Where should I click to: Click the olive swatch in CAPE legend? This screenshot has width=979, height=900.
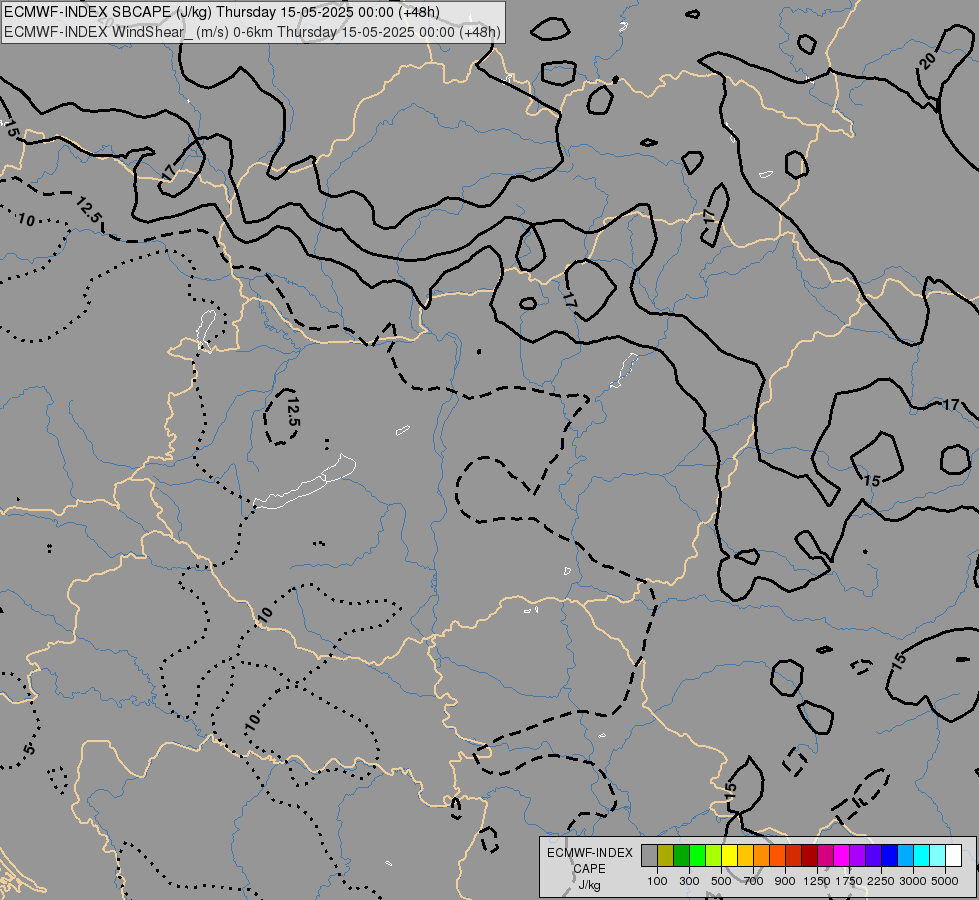pyautogui.click(x=666, y=855)
